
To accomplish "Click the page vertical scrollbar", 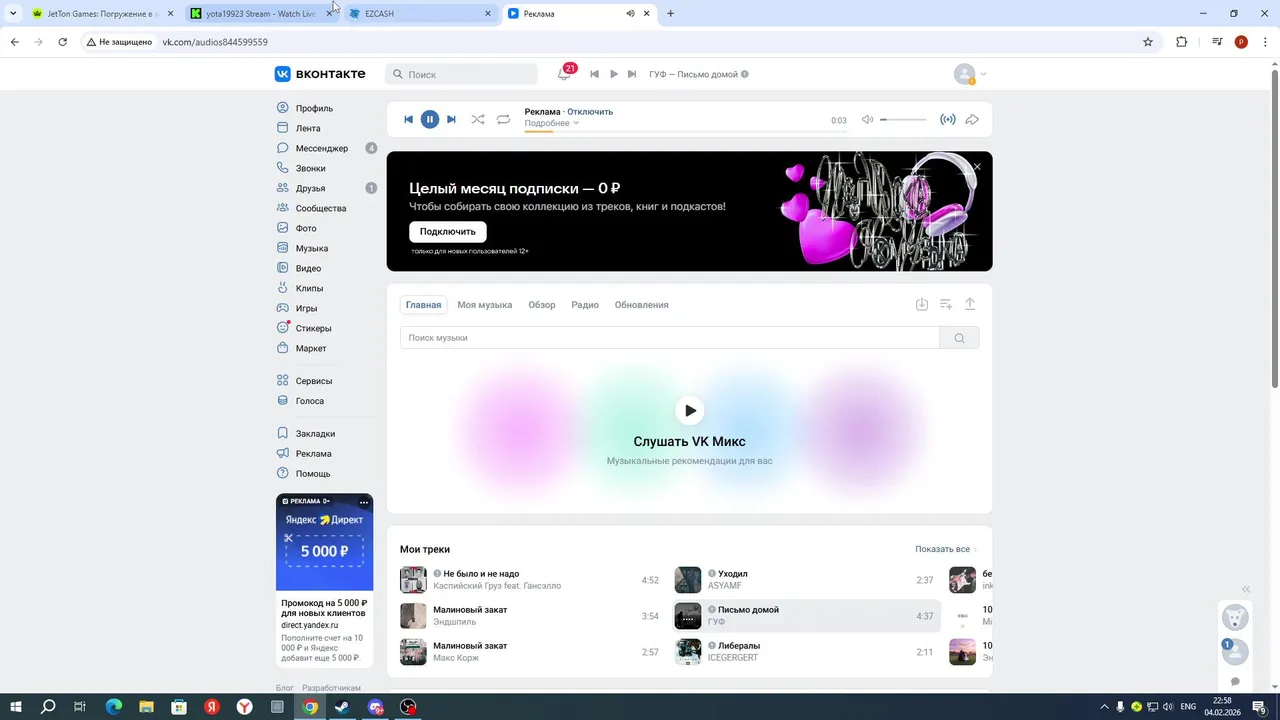I will pos(1274,230).
